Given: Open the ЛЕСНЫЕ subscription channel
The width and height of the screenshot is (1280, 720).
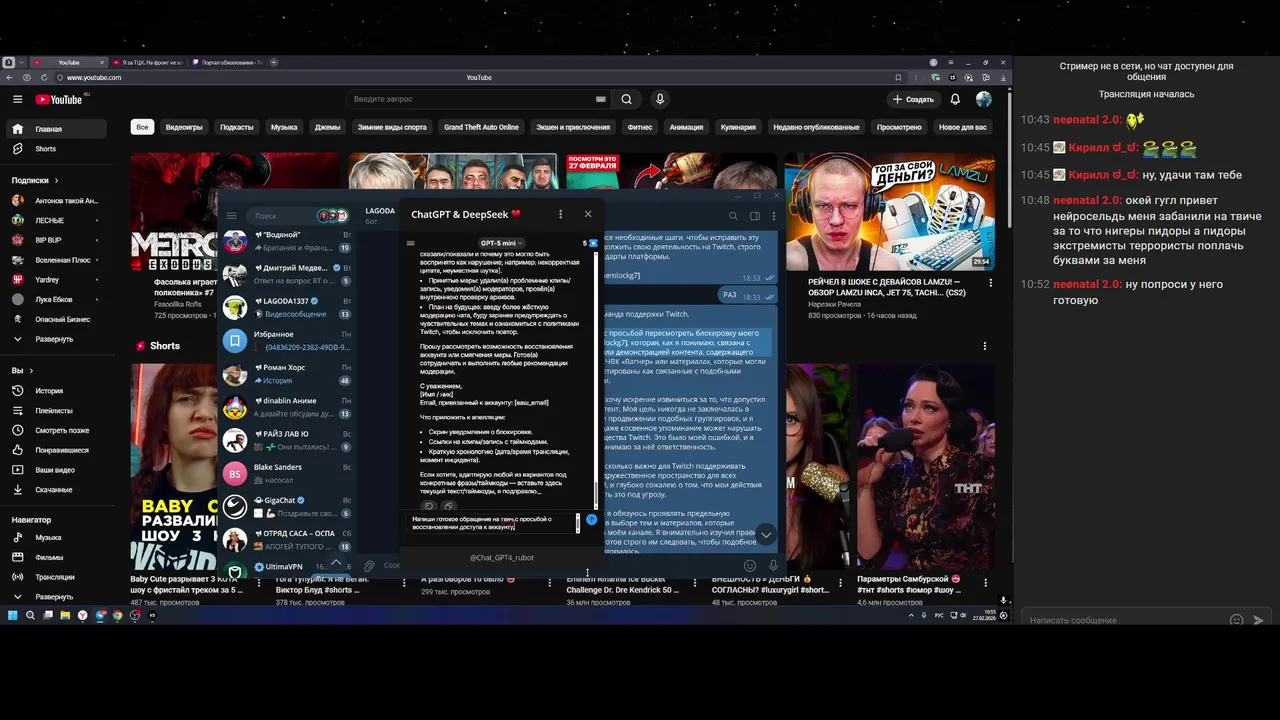Looking at the screenshot, I should (x=55, y=220).
